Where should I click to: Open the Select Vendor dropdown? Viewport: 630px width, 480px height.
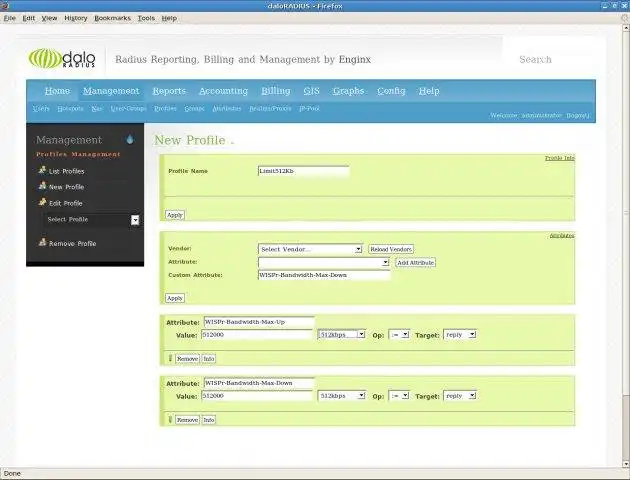[x=310, y=249]
